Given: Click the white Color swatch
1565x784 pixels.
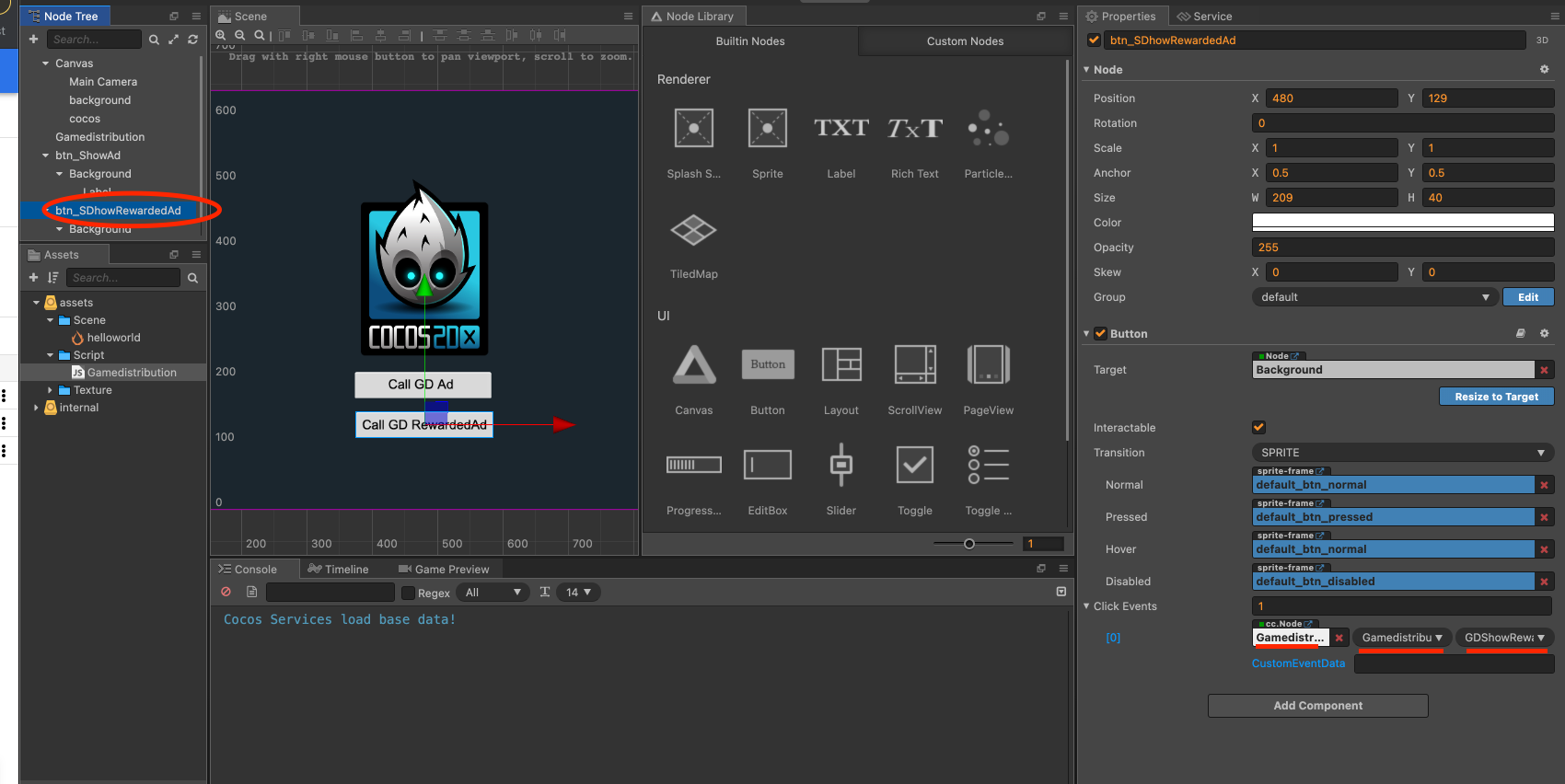Looking at the screenshot, I should click(1402, 223).
